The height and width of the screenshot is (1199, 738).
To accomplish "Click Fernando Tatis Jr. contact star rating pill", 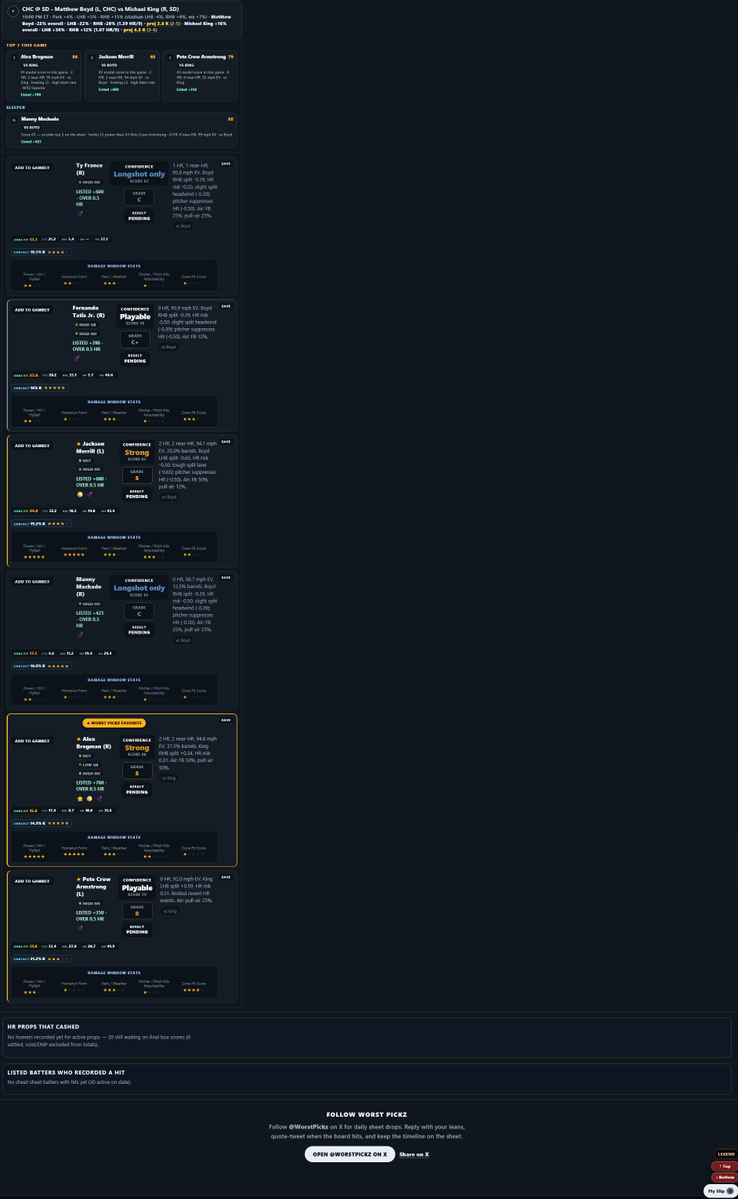I will click(x=40, y=388).
